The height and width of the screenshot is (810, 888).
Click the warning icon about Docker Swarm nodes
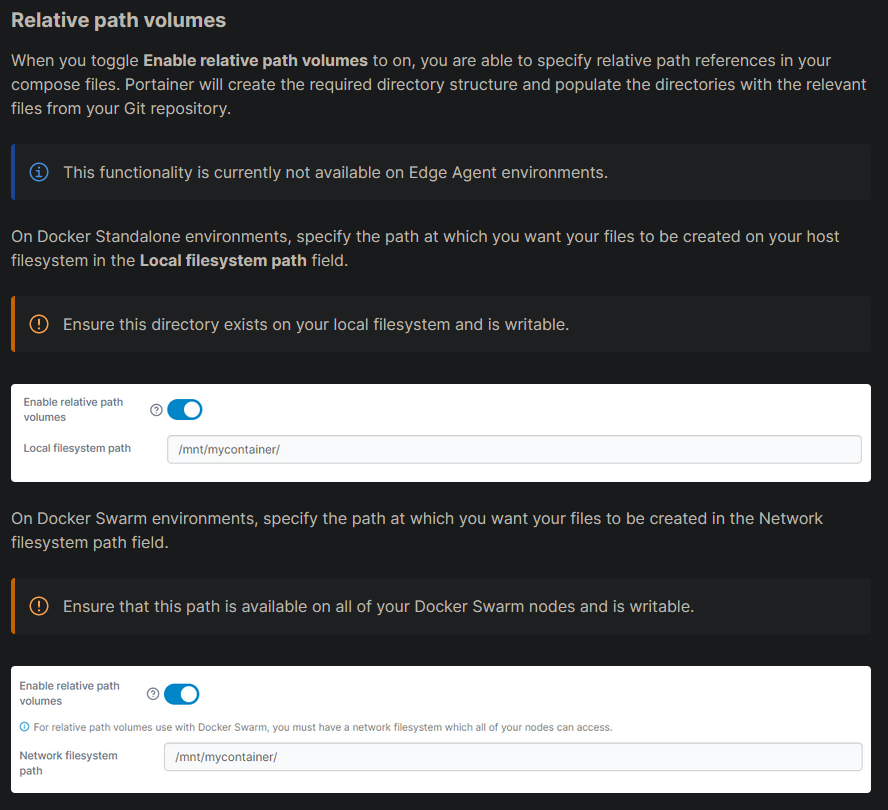click(x=38, y=606)
